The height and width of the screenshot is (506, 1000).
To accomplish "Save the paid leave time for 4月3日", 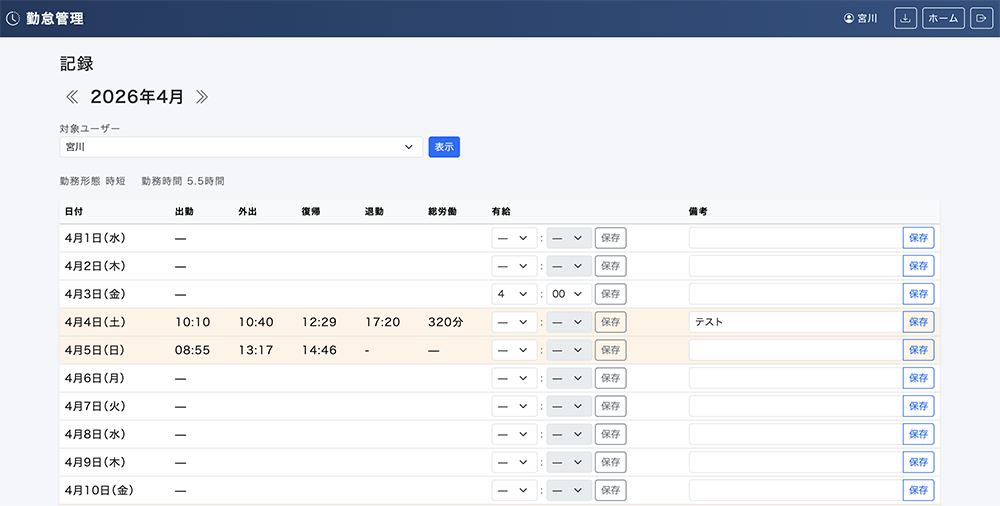I will pyautogui.click(x=610, y=294).
